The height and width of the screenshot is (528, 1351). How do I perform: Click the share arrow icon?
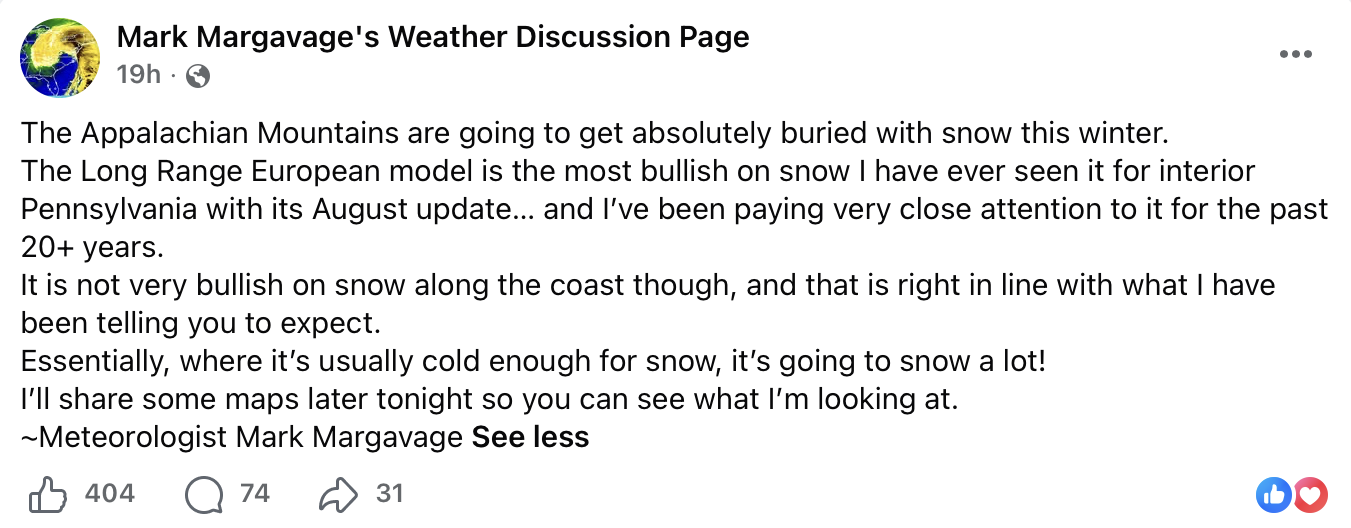coord(338,493)
